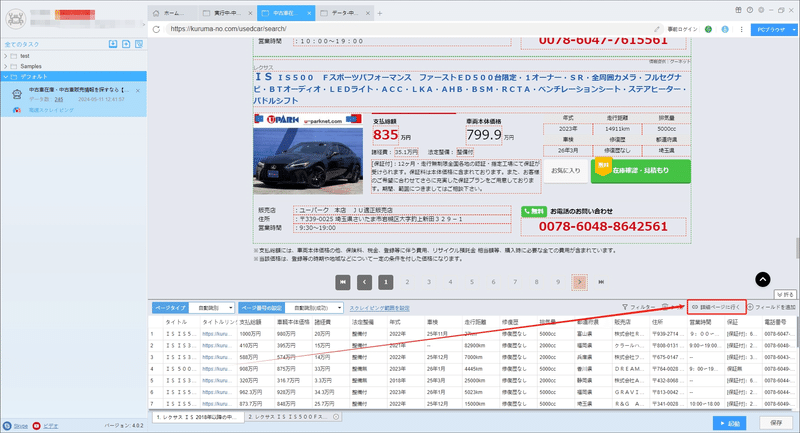The width and height of the screenshot is (800, 433).
Task: Click the green 在庫確認・見積もり button
Action: coord(641,171)
